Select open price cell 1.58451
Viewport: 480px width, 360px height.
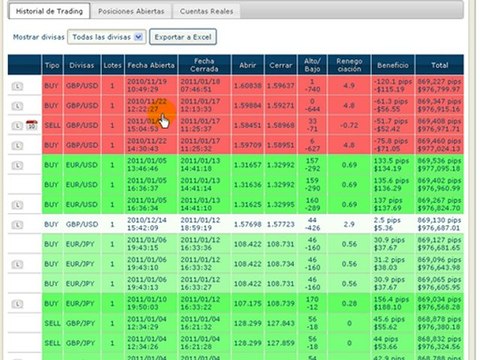[x=248, y=125]
